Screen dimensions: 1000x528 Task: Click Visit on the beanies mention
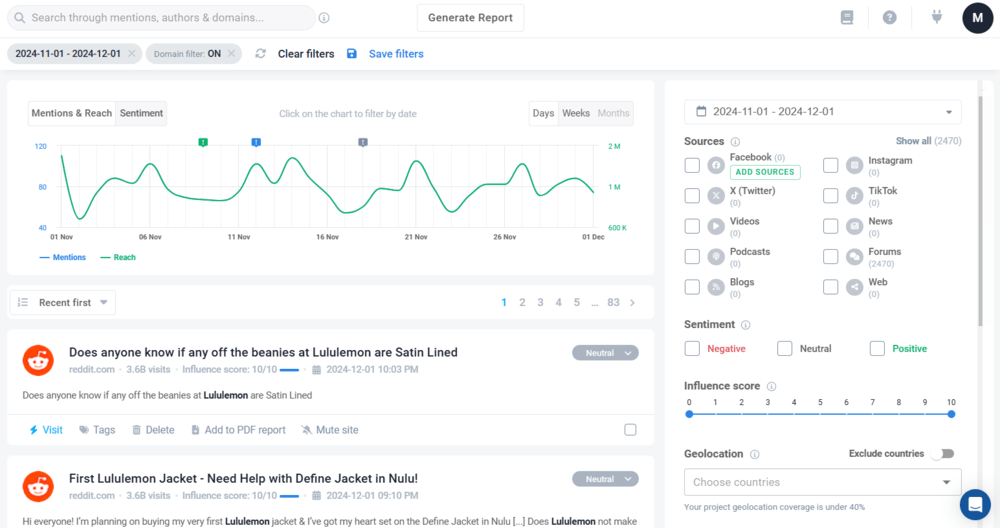[45, 430]
